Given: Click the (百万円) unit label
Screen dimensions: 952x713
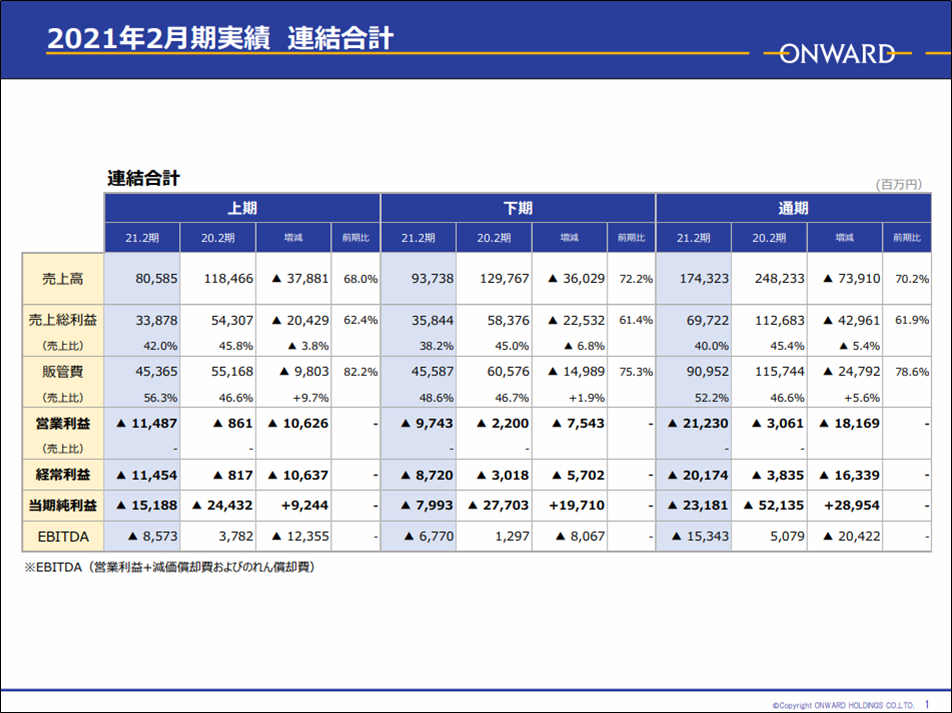Looking at the screenshot, I should (x=899, y=185).
